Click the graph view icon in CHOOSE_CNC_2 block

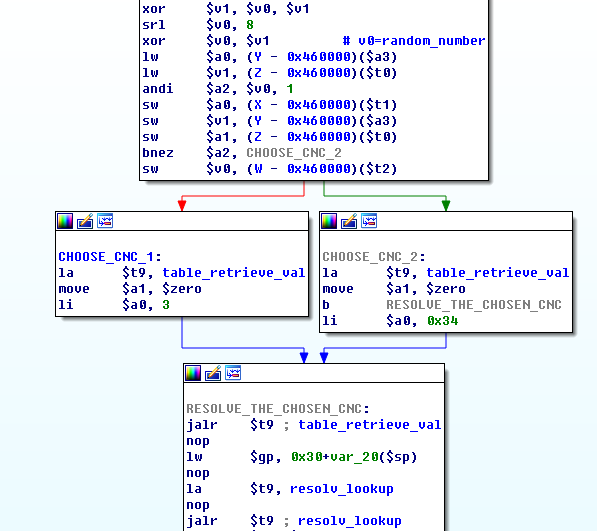tap(369, 221)
